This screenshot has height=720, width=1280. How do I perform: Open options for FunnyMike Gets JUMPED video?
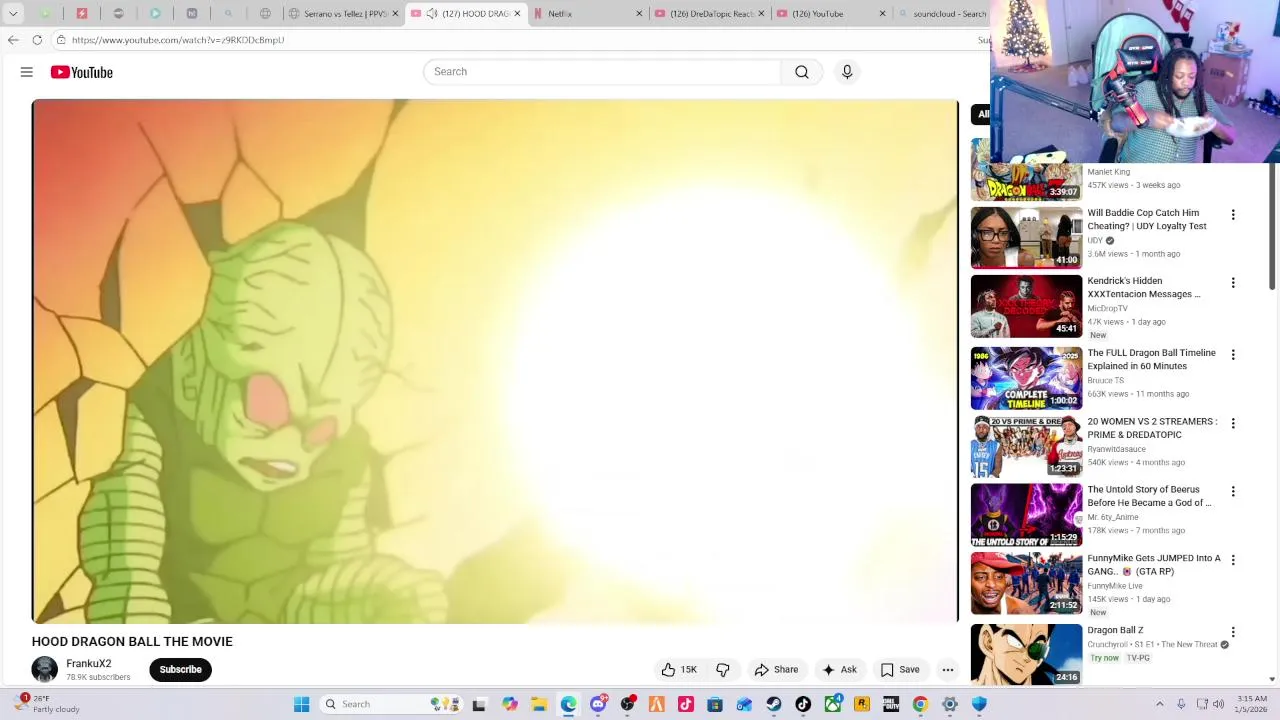[1233, 560]
